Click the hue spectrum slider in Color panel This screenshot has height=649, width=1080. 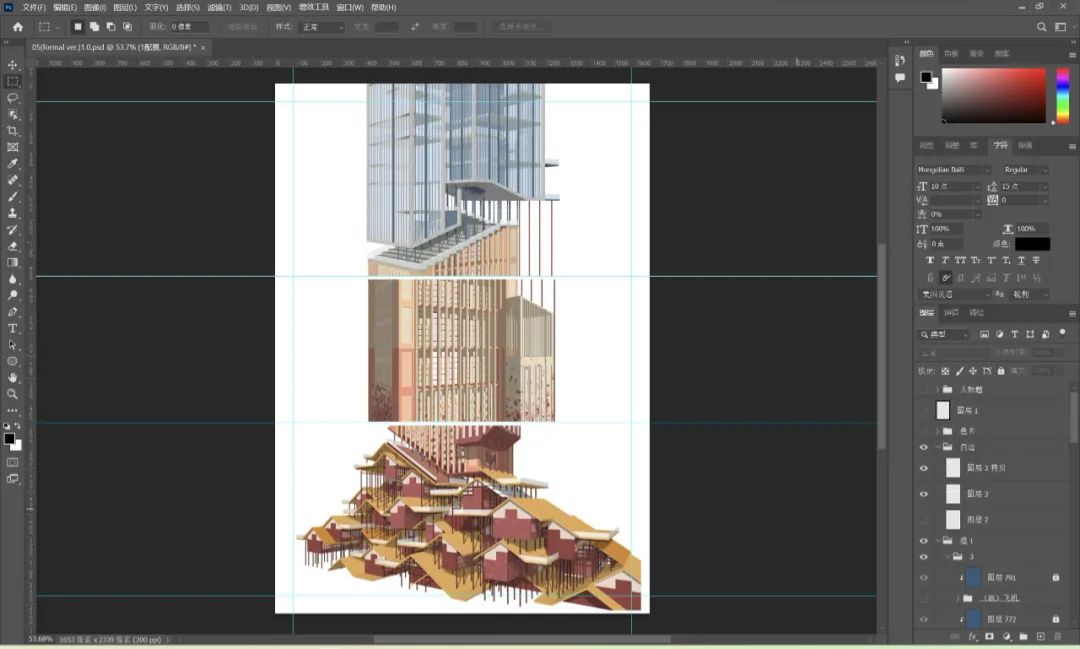(1063, 95)
